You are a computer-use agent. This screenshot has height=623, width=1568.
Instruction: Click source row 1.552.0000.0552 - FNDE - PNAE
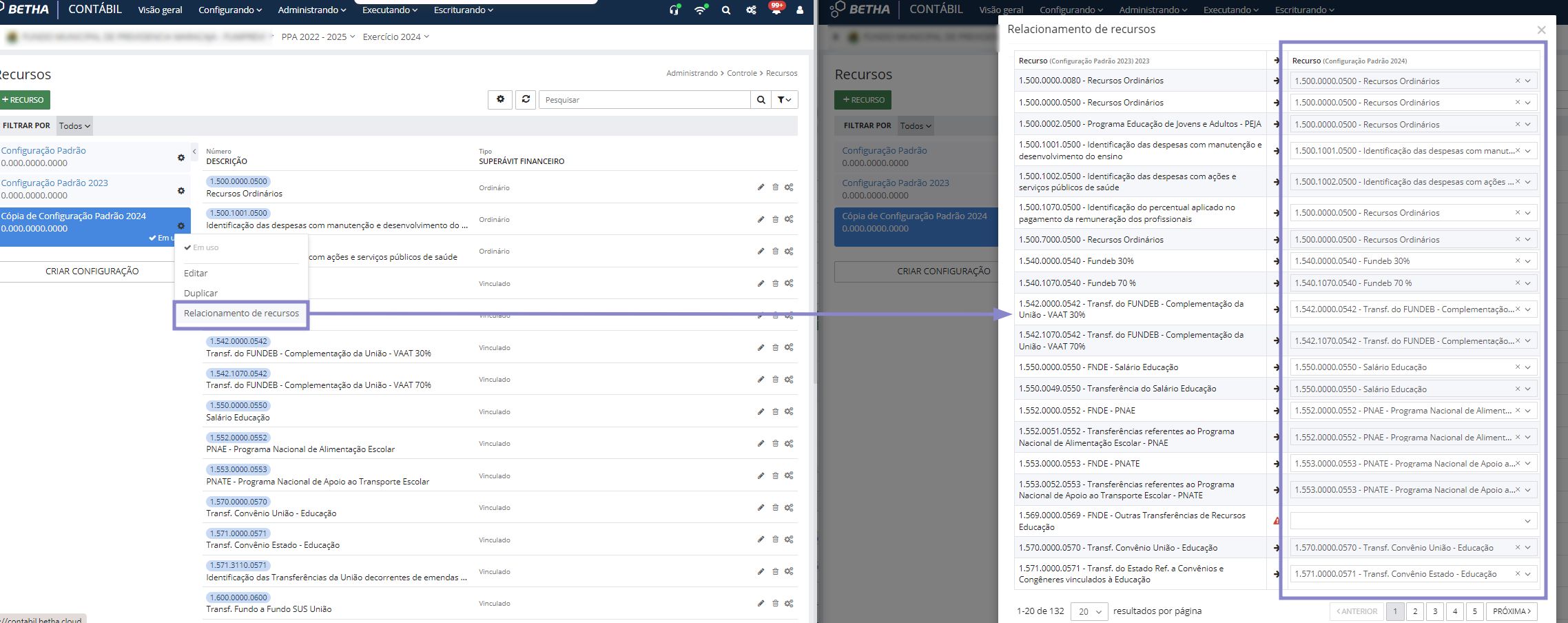pos(1140,411)
